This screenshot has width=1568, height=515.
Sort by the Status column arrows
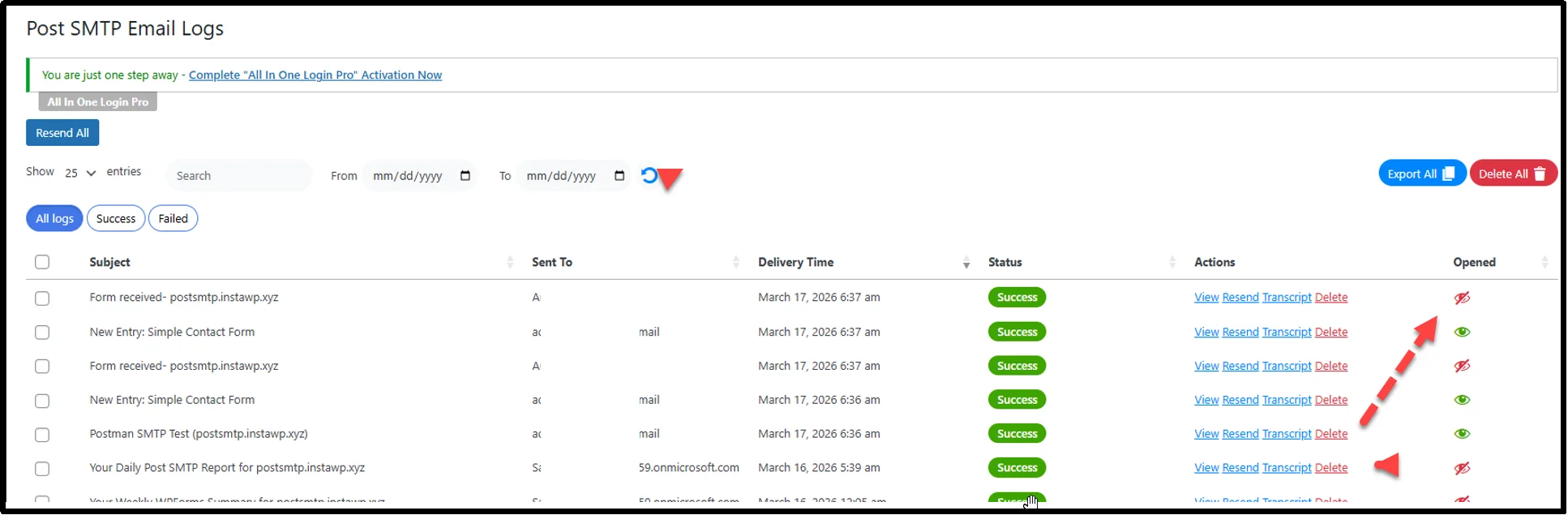[1172, 262]
